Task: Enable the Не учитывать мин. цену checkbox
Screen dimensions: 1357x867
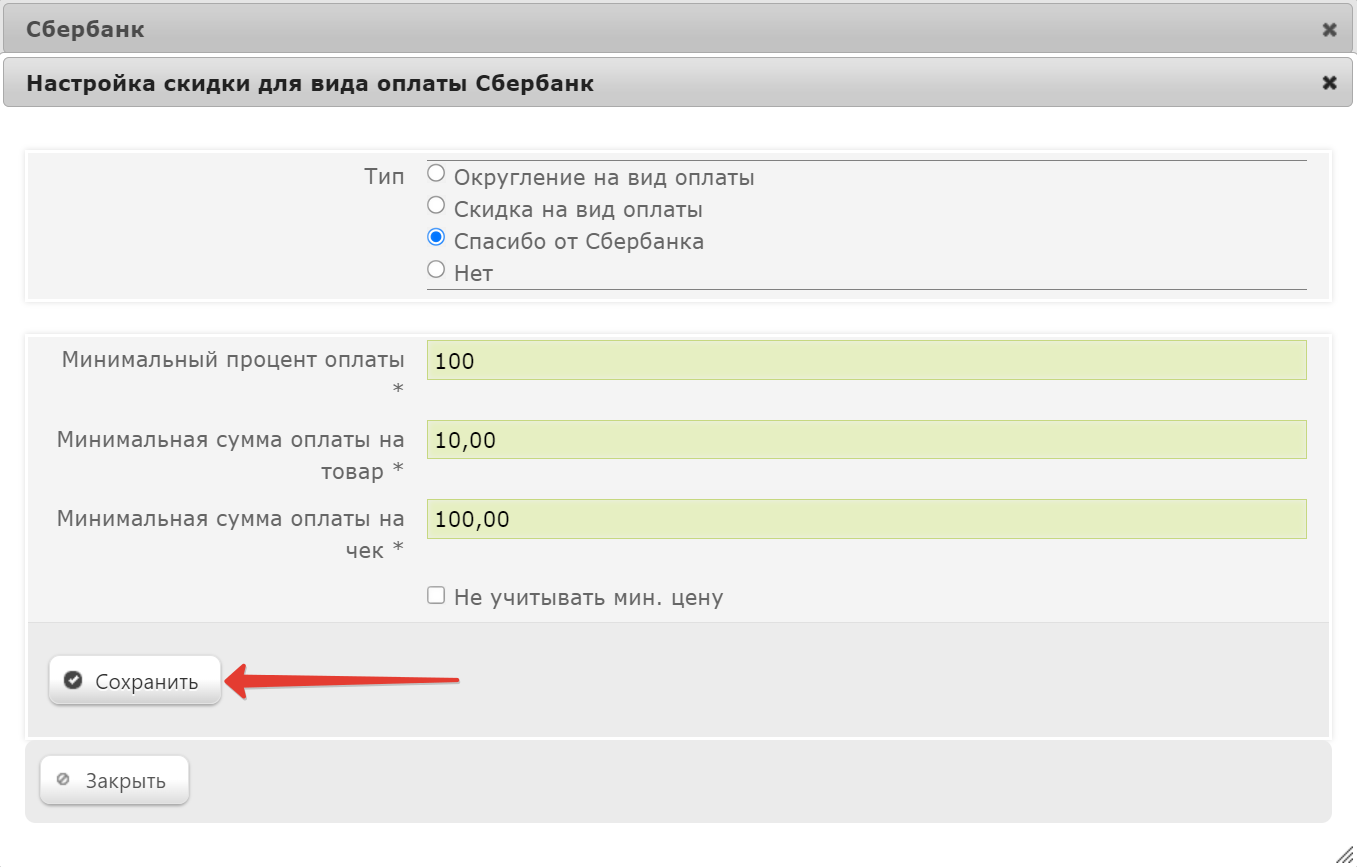Action: tap(436, 596)
